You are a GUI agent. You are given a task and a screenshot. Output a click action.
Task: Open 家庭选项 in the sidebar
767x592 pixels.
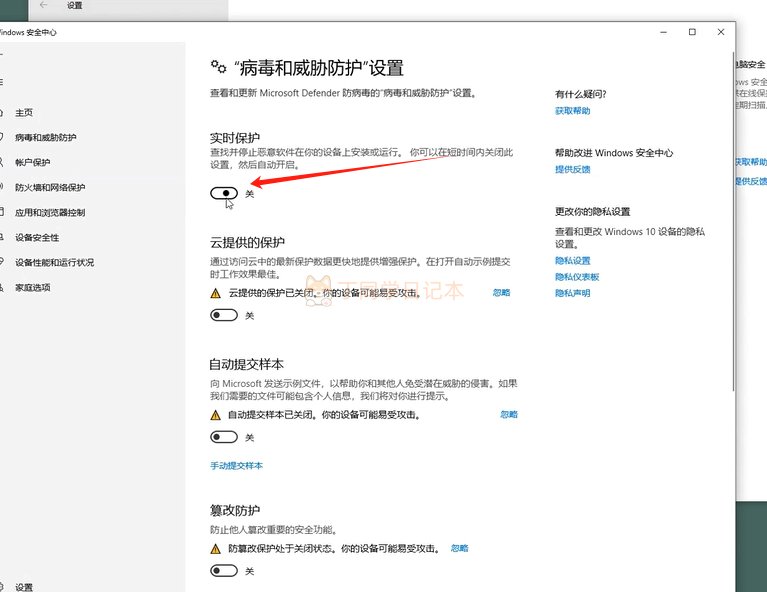tap(32, 287)
